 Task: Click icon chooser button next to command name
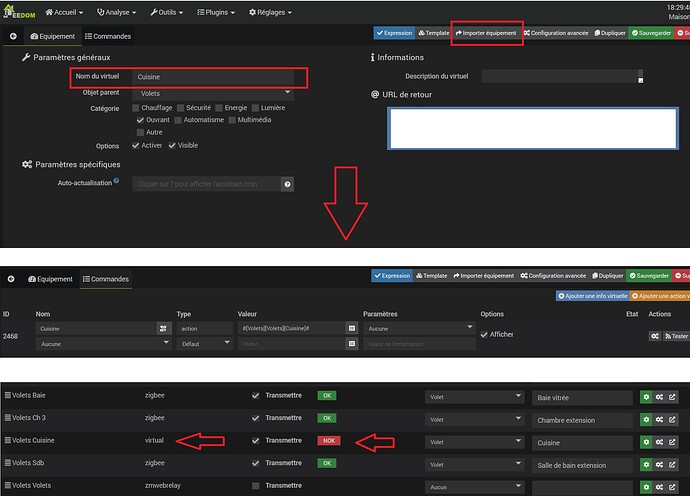click(x=163, y=328)
